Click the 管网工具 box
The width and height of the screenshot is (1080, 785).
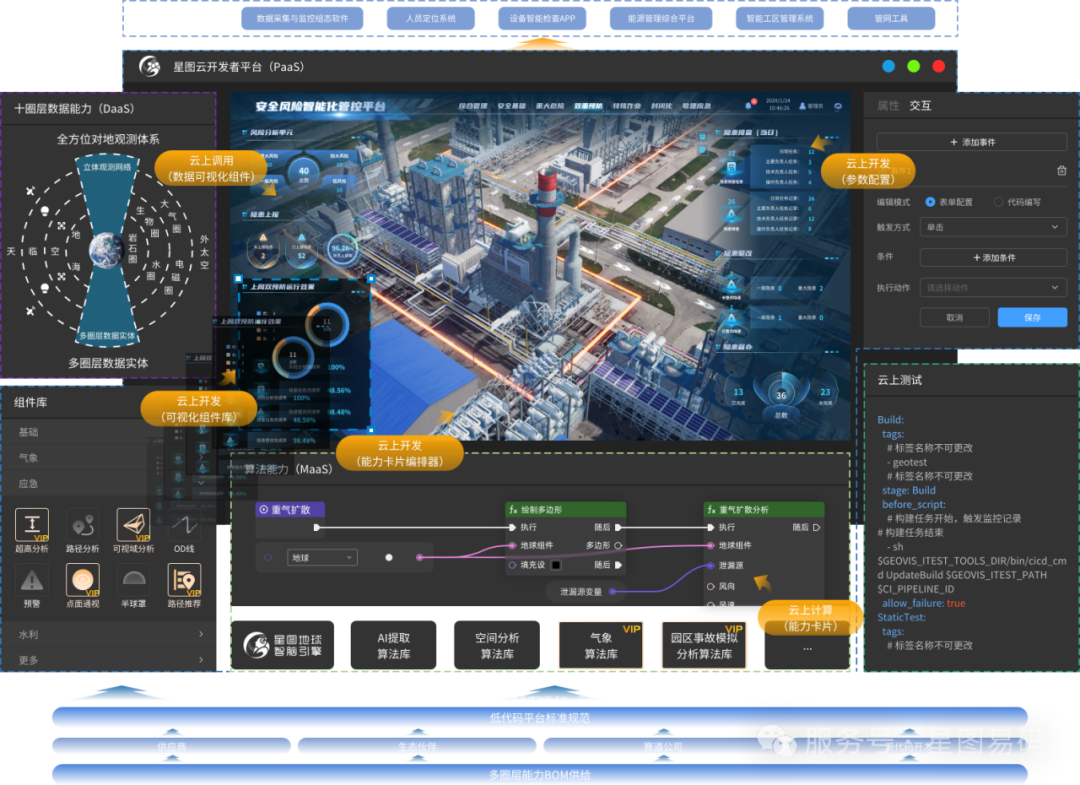coord(891,19)
